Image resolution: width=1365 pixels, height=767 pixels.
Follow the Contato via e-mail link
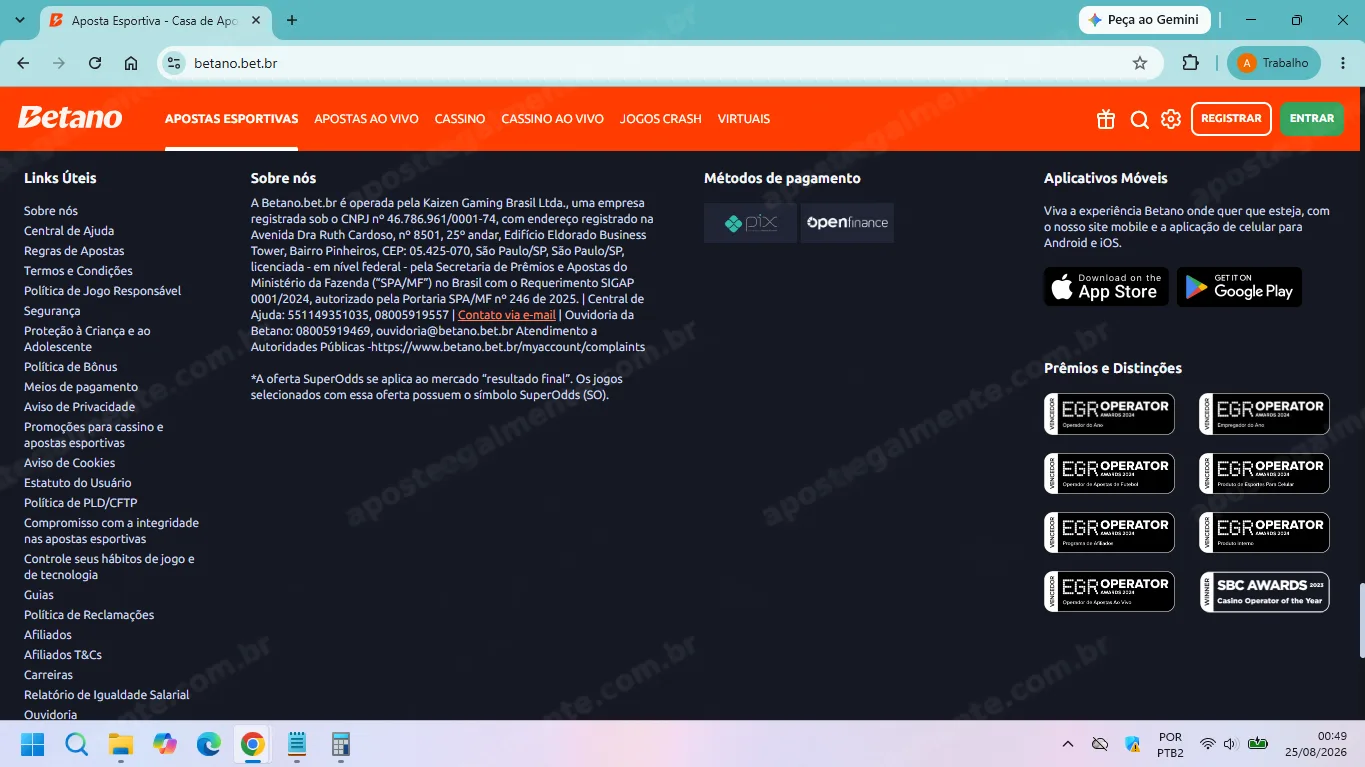507,315
